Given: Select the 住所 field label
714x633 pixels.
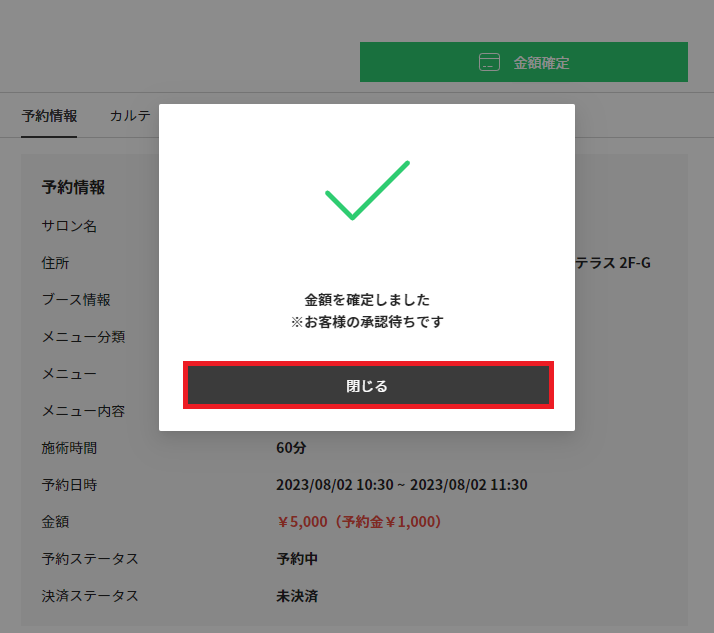Looking at the screenshot, I should [x=55, y=263].
